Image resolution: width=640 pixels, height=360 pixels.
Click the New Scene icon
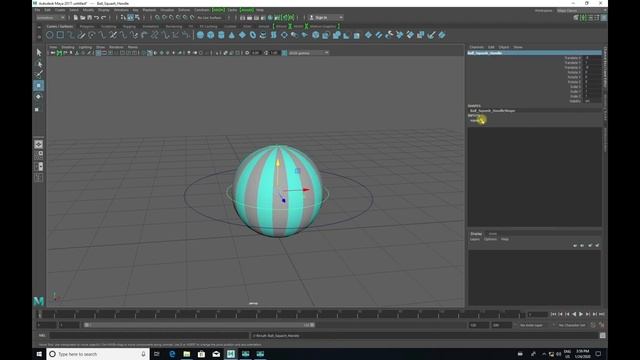pos(76,18)
